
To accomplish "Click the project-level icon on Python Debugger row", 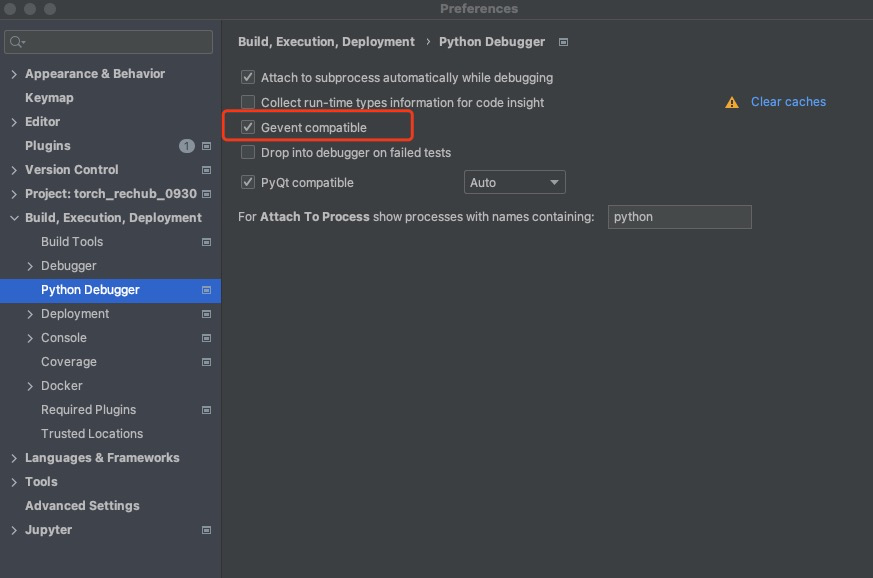I will (206, 290).
